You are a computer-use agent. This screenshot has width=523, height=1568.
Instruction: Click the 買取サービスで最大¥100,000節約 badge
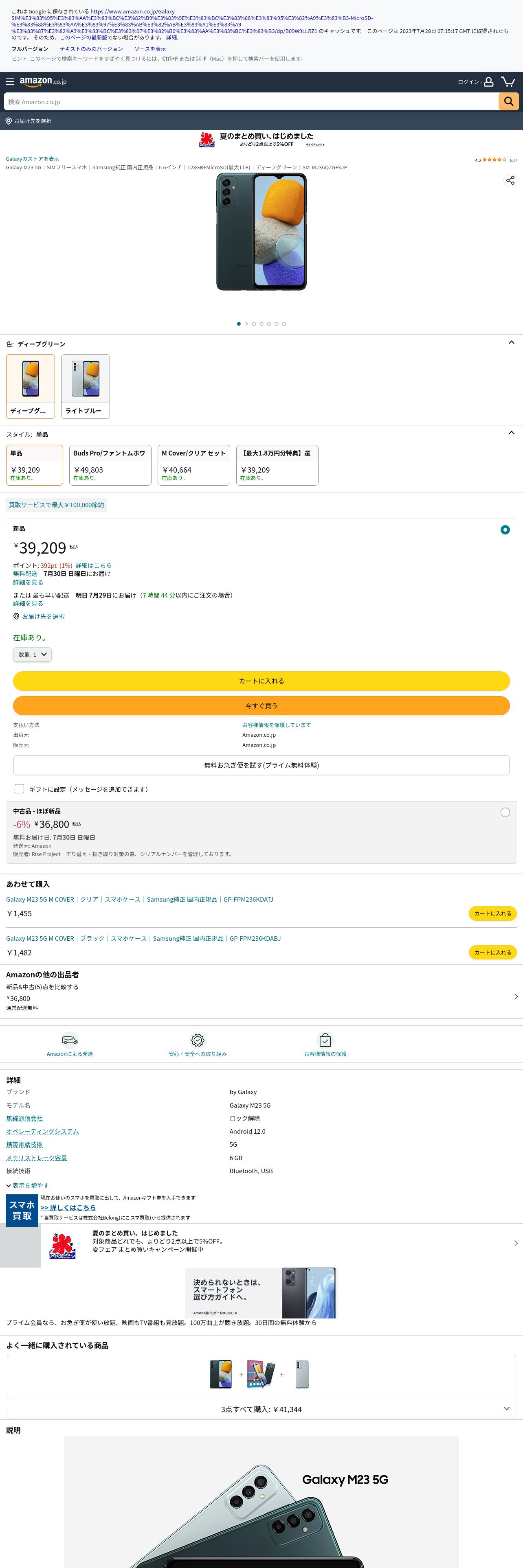point(57,505)
